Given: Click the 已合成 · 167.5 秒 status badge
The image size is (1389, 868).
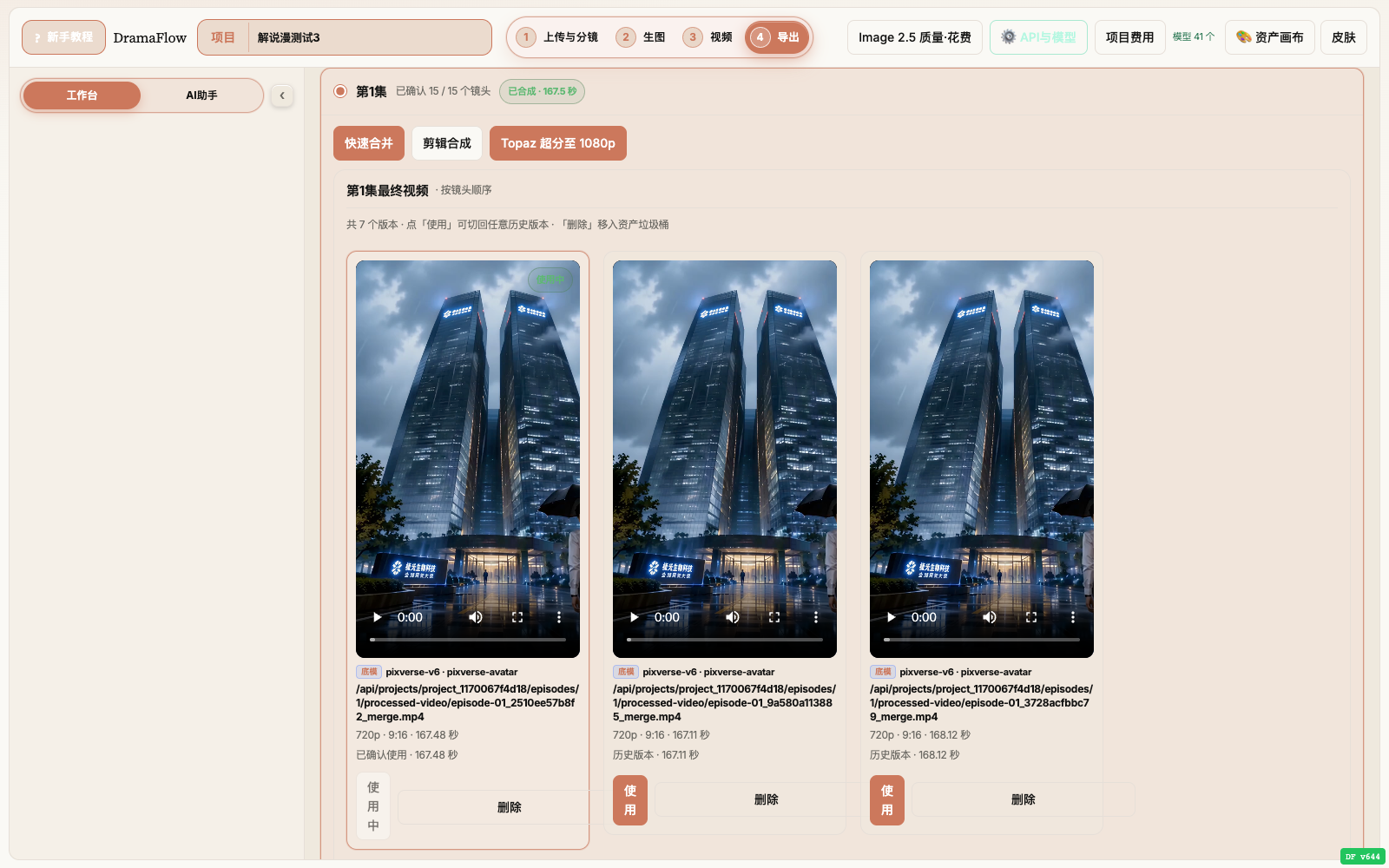Looking at the screenshot, I should click(542, 91).
